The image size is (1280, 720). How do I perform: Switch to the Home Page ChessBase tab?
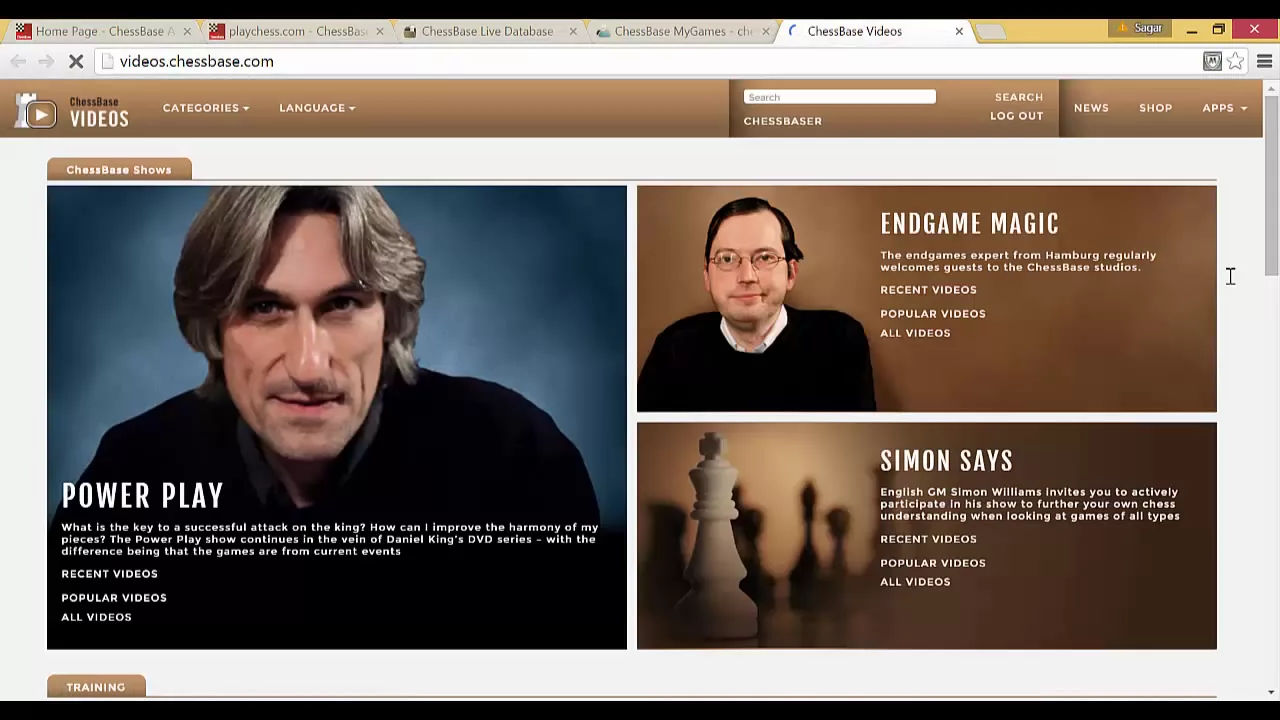(x=100, y=31)
